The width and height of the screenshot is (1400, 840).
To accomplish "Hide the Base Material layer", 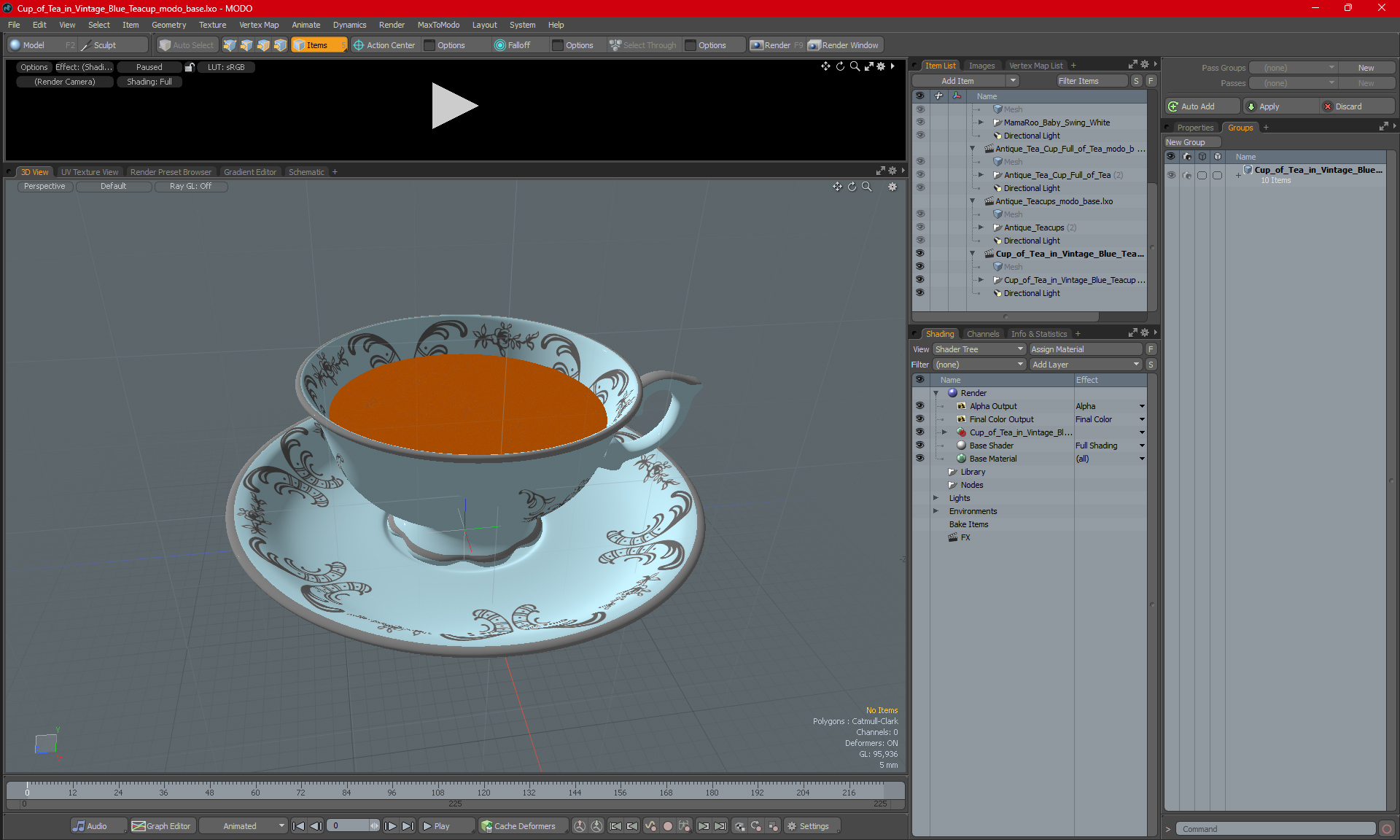I will click(920, 459).
